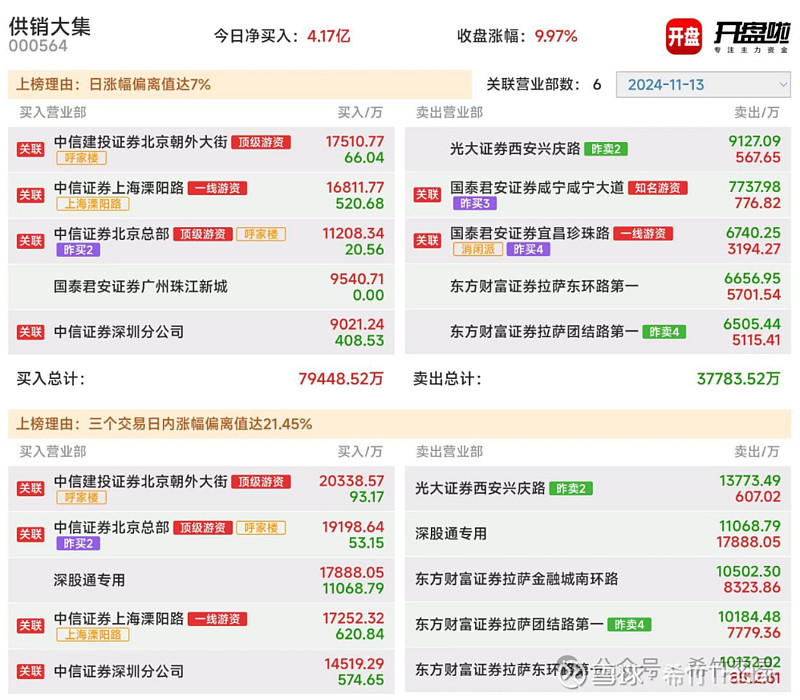Click 关联 badge beside 19198.64 buy row
Screen dimensions: 800x700
31,534
